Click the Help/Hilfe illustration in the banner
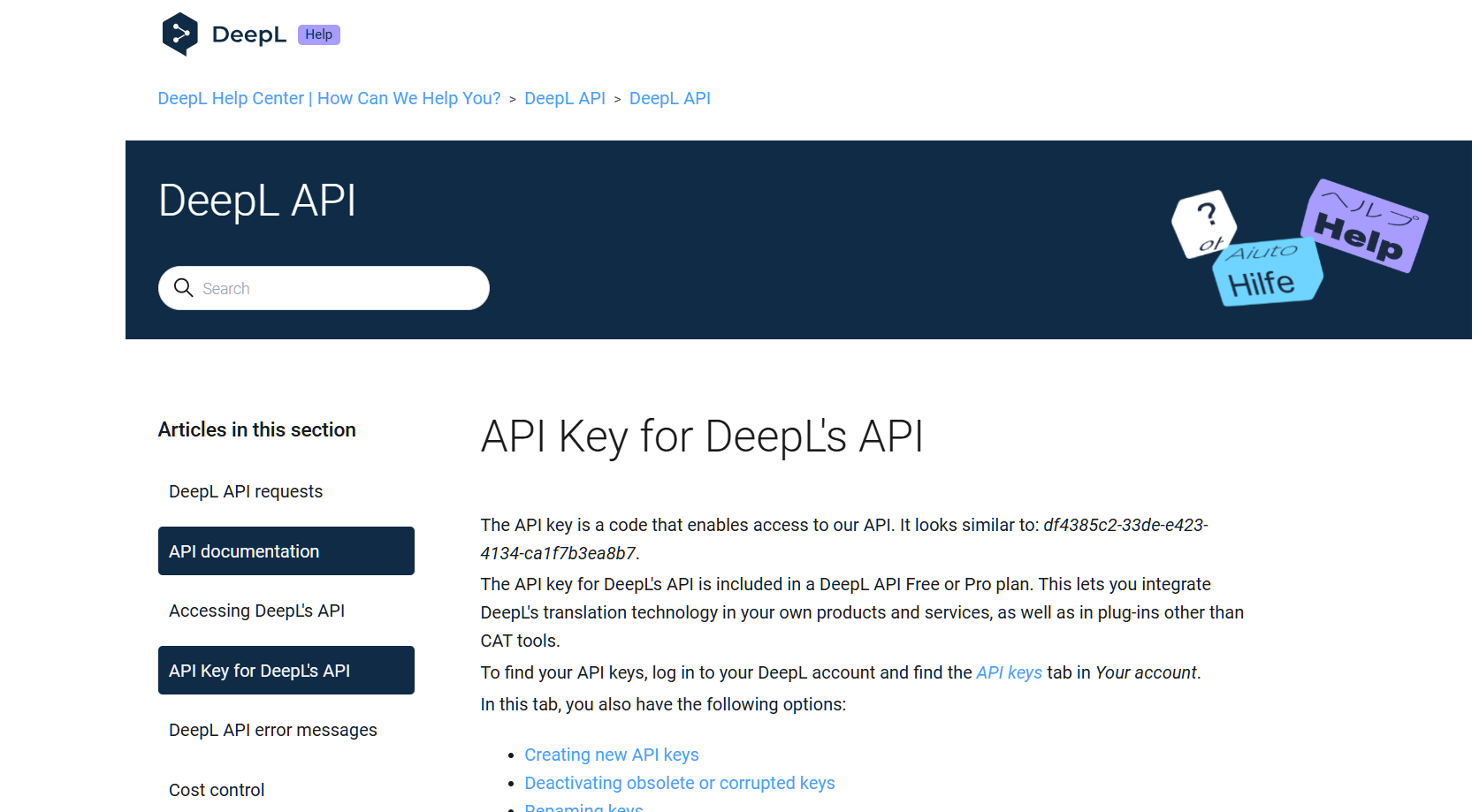This screenshot has width=1479, height=812. [1300, 243]
